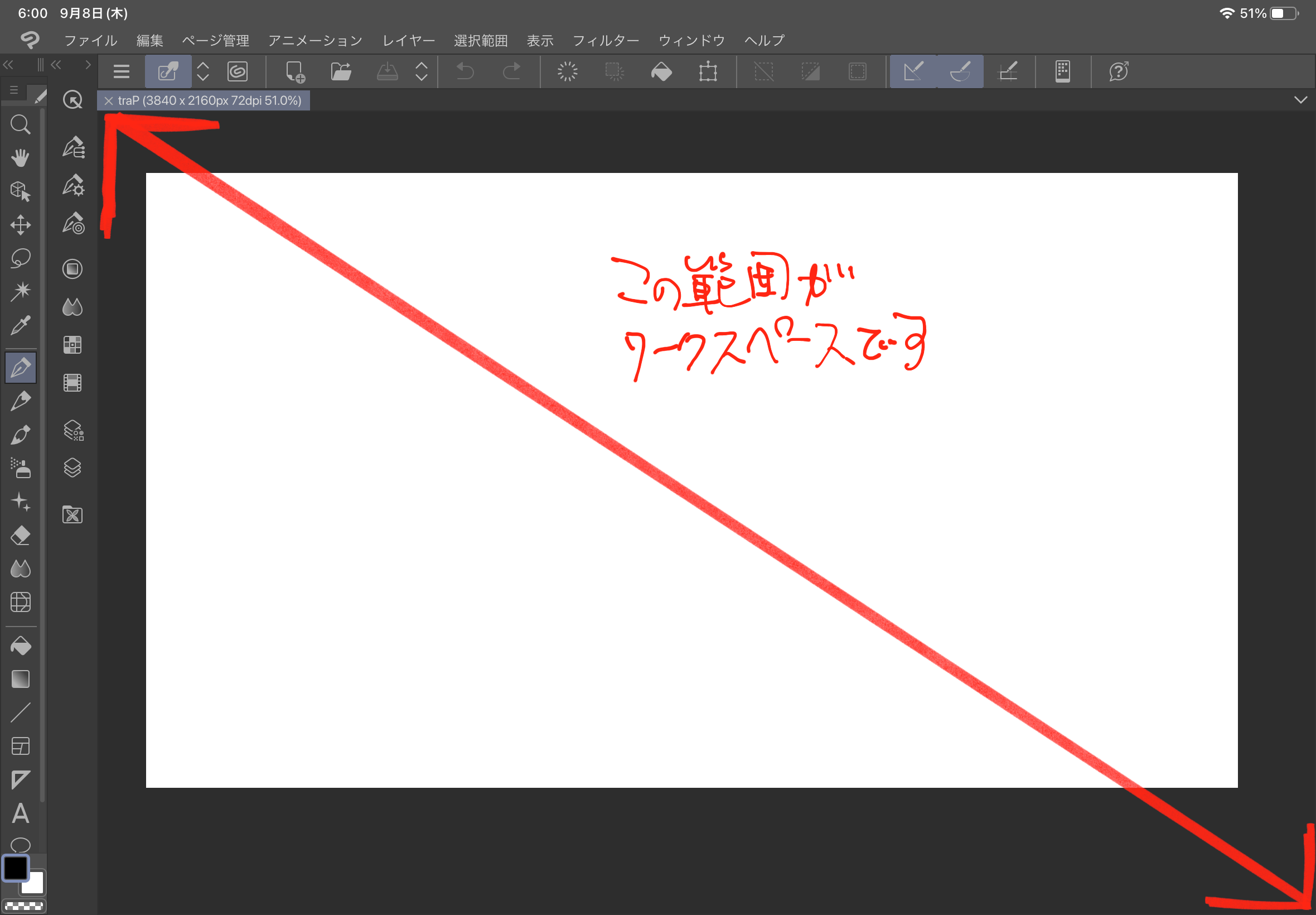Image resolution: width=1316 pixels, height=915 pixels.
Task: Open a file with folder icon
Action: point(341,71)
